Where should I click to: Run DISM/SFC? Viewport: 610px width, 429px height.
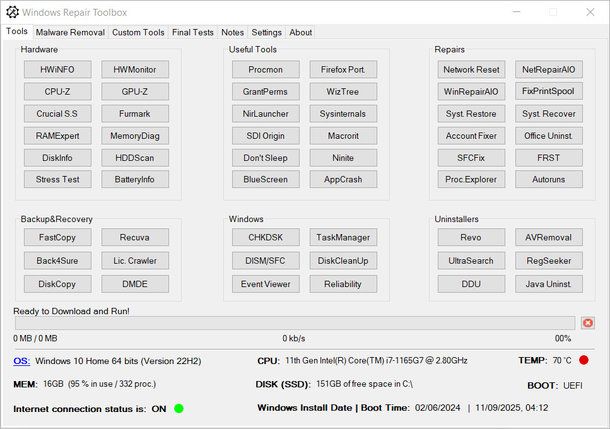(x=266, y=261)
